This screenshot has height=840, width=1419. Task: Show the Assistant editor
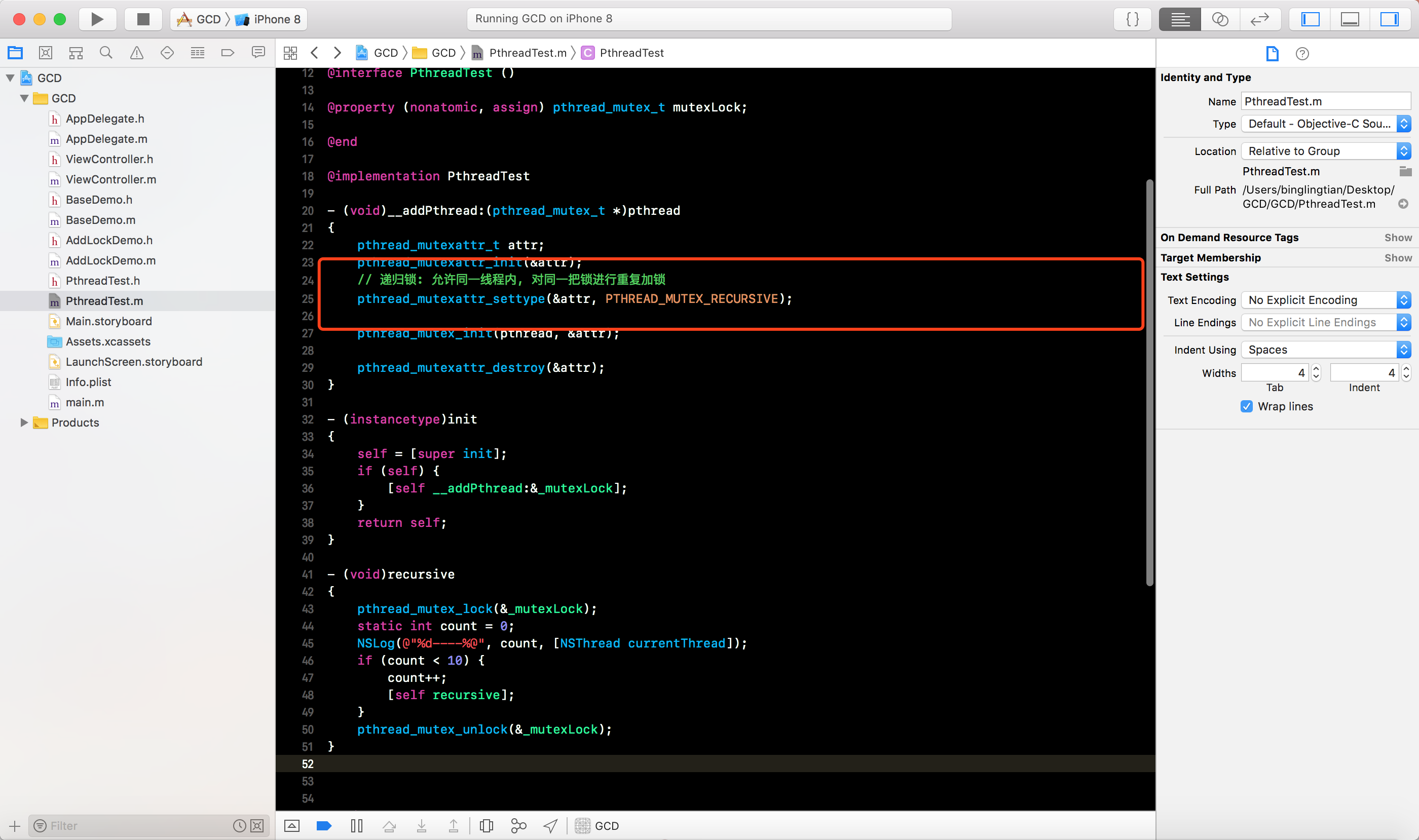point(1220,19)
